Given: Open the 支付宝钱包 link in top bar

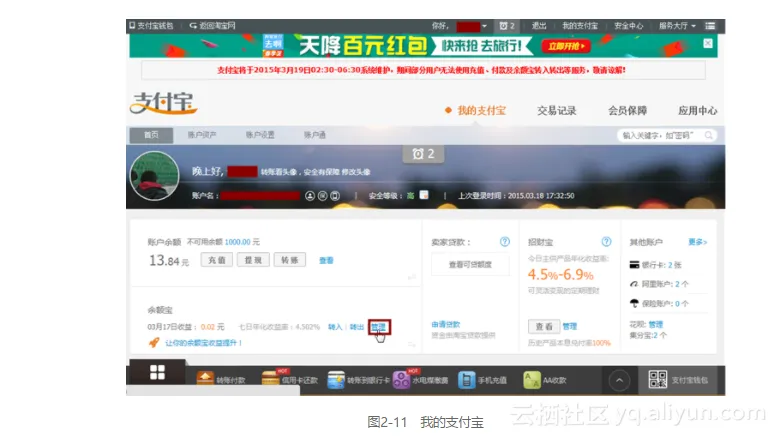Looking at the screenshot, I should (x=151, y=26).
